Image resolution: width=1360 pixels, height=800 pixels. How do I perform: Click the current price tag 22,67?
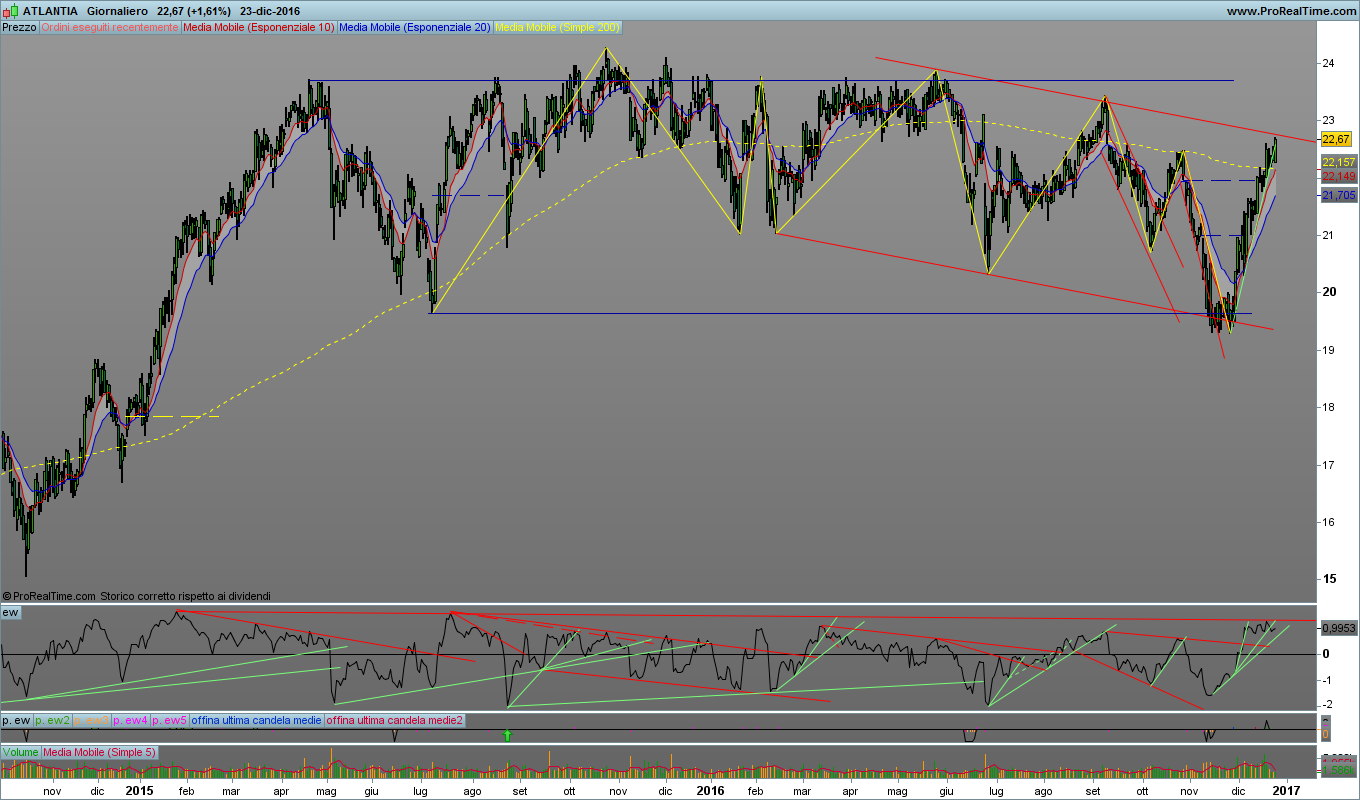(x=1338, y=138)
